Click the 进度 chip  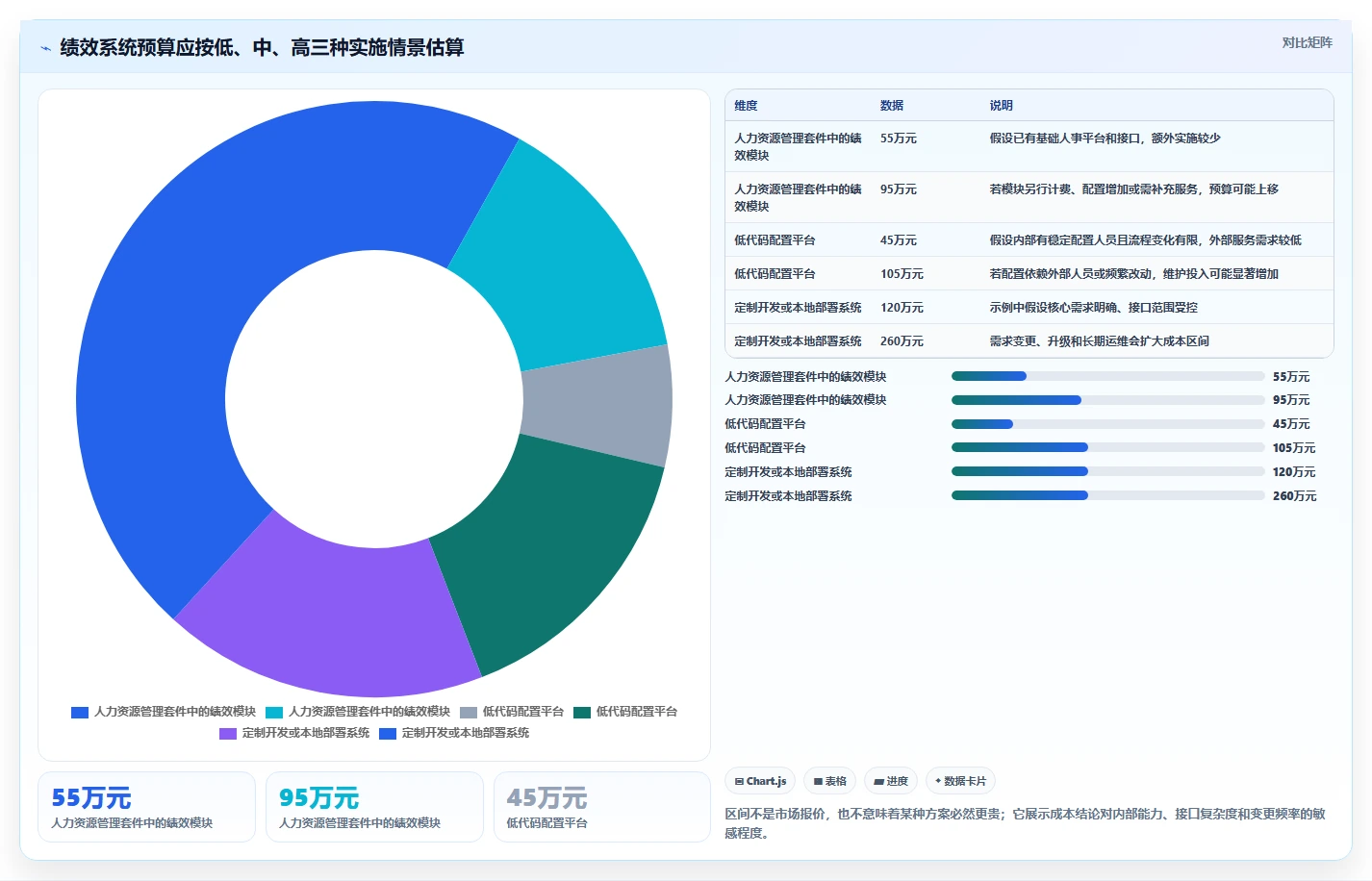click(891, 781)
